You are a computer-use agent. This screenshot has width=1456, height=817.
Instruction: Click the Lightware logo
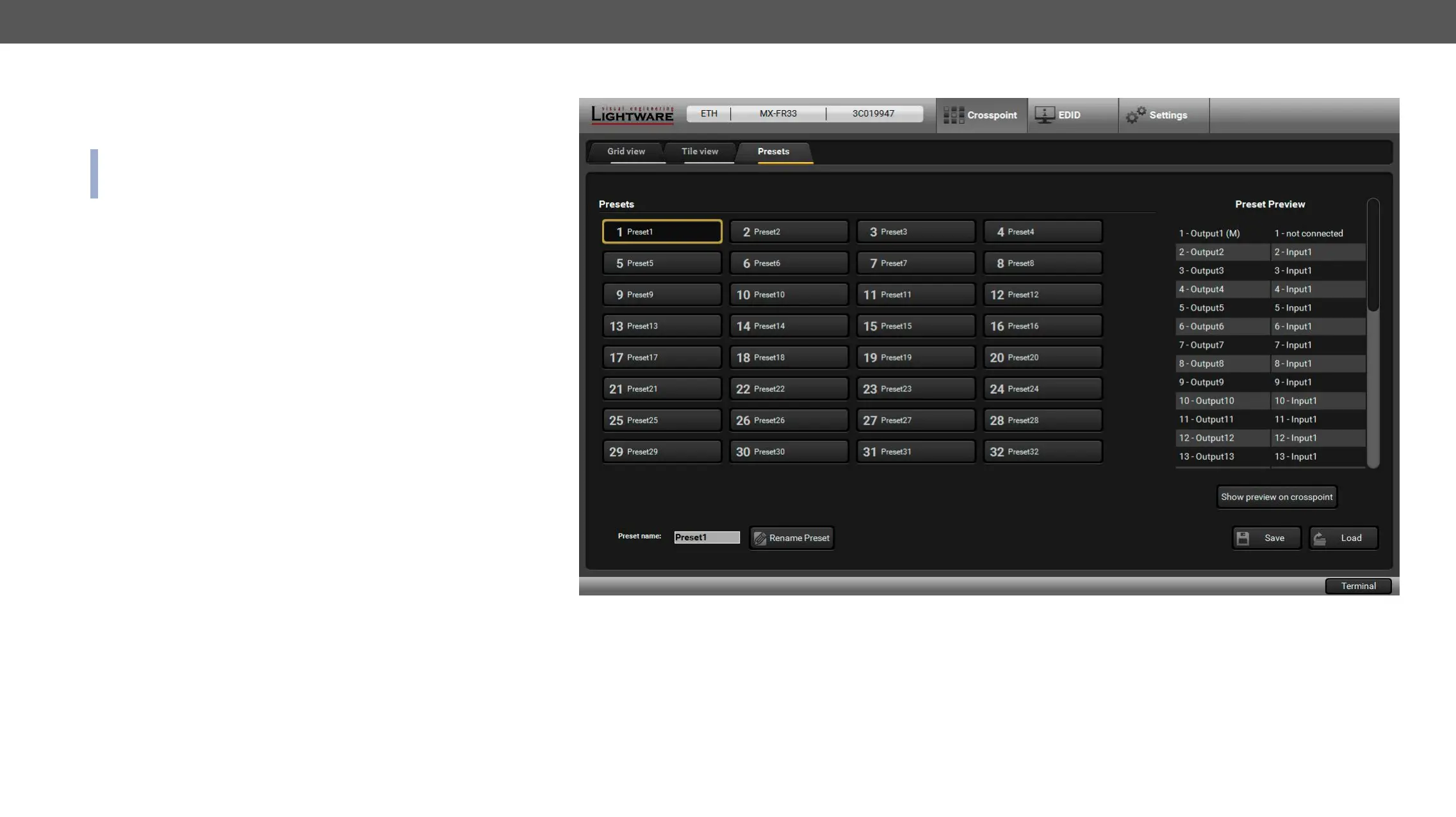[632, 115]
